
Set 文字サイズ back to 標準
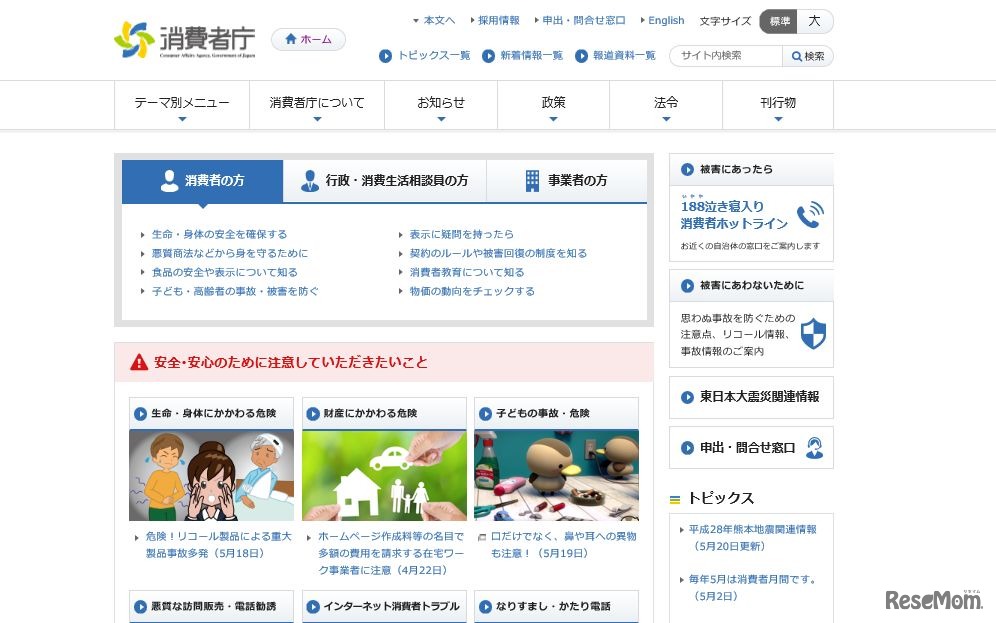click(x=778, y=20)
